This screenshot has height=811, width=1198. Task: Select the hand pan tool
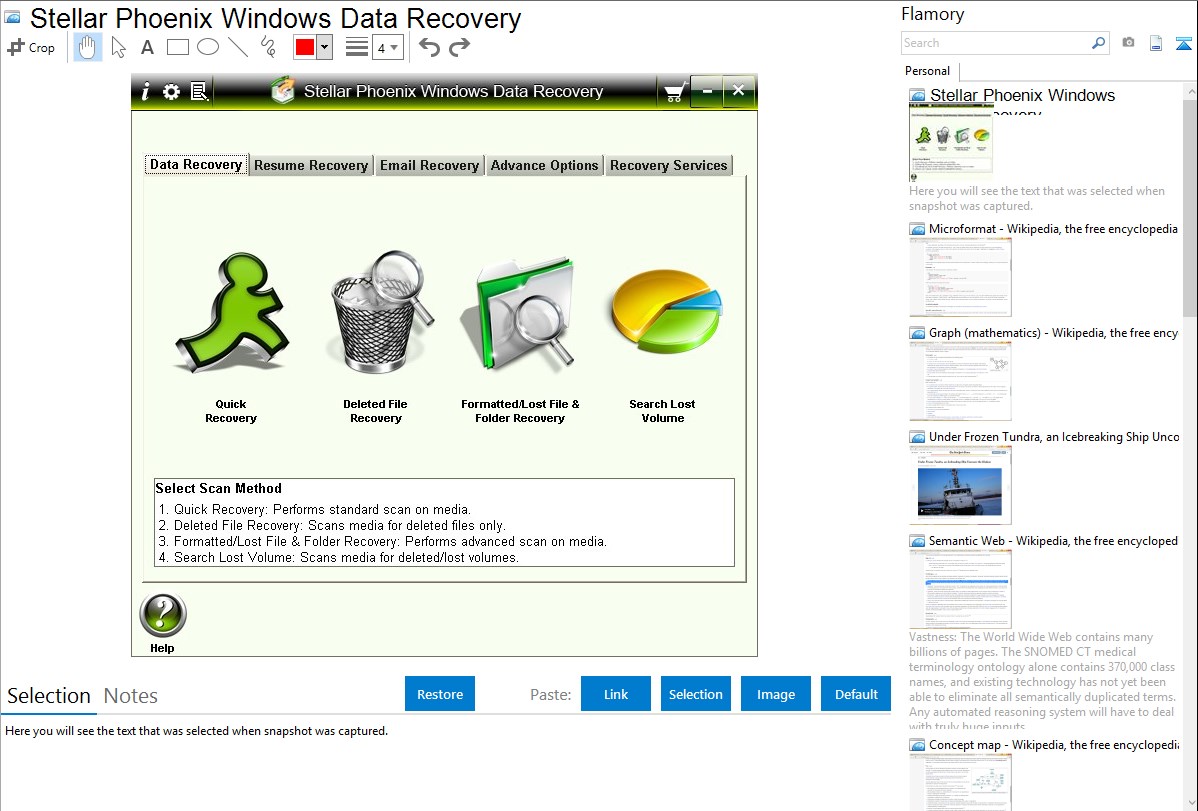click(x=88, y=47)
